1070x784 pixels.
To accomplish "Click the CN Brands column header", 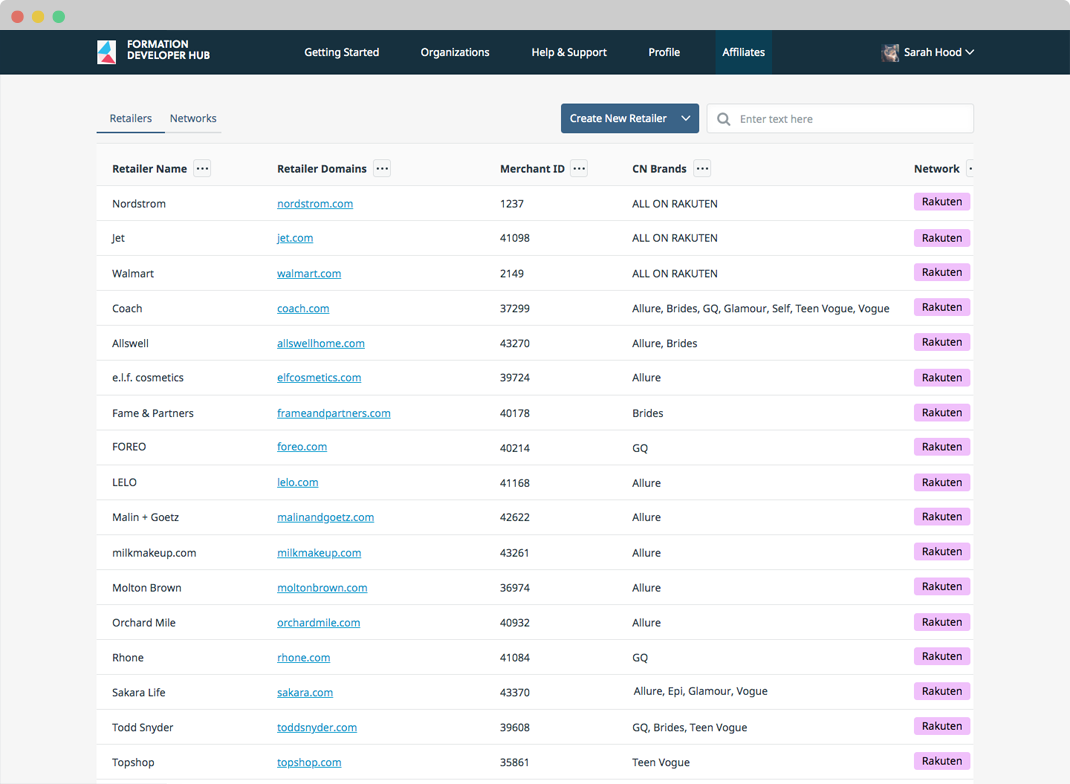I will (659, 169).
